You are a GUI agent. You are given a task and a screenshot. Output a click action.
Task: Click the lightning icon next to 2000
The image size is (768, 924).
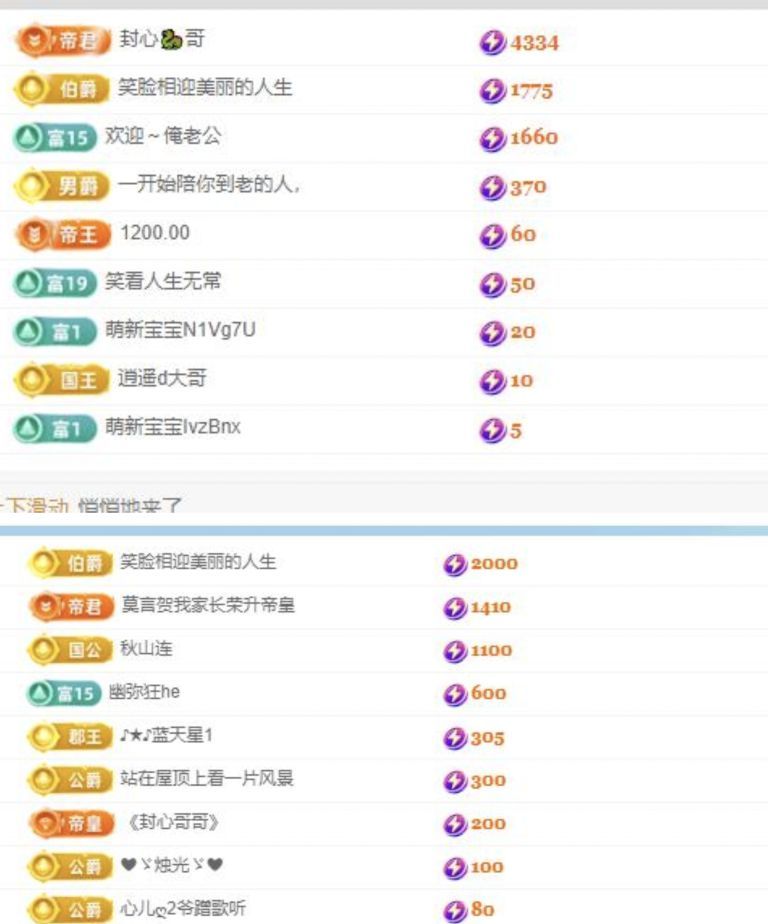(x=455, y=564)
